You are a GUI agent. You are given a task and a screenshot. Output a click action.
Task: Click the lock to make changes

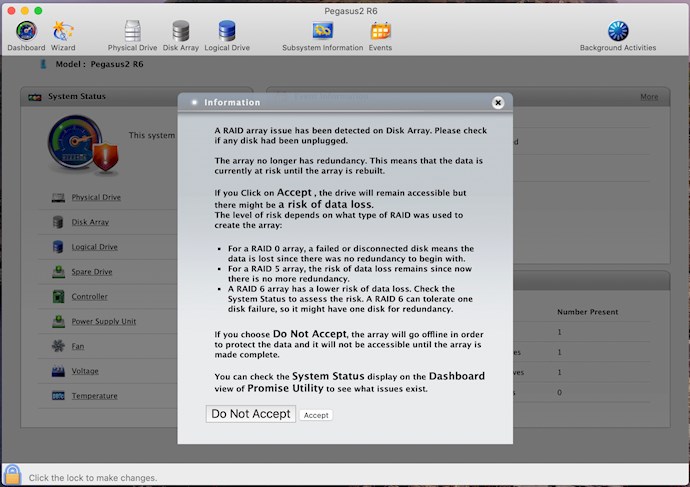[12, 476]
